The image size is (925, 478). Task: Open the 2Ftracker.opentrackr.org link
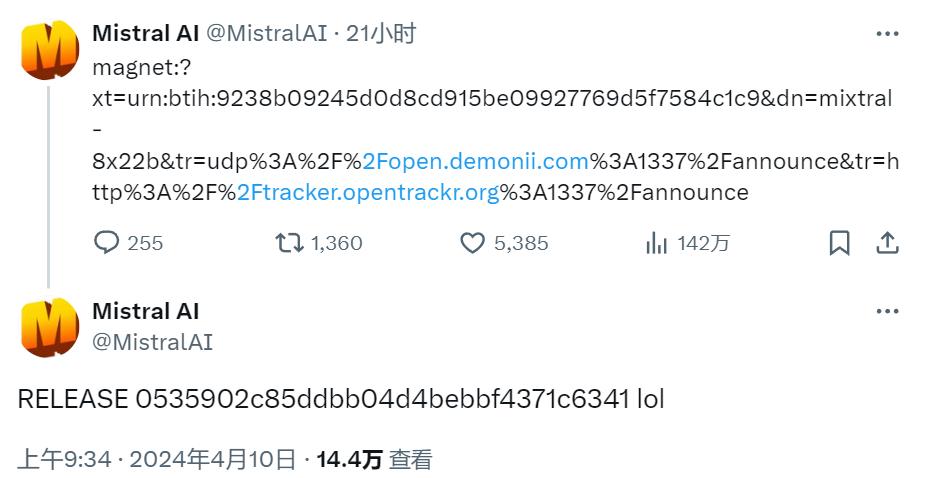click(x=369, y=192)
